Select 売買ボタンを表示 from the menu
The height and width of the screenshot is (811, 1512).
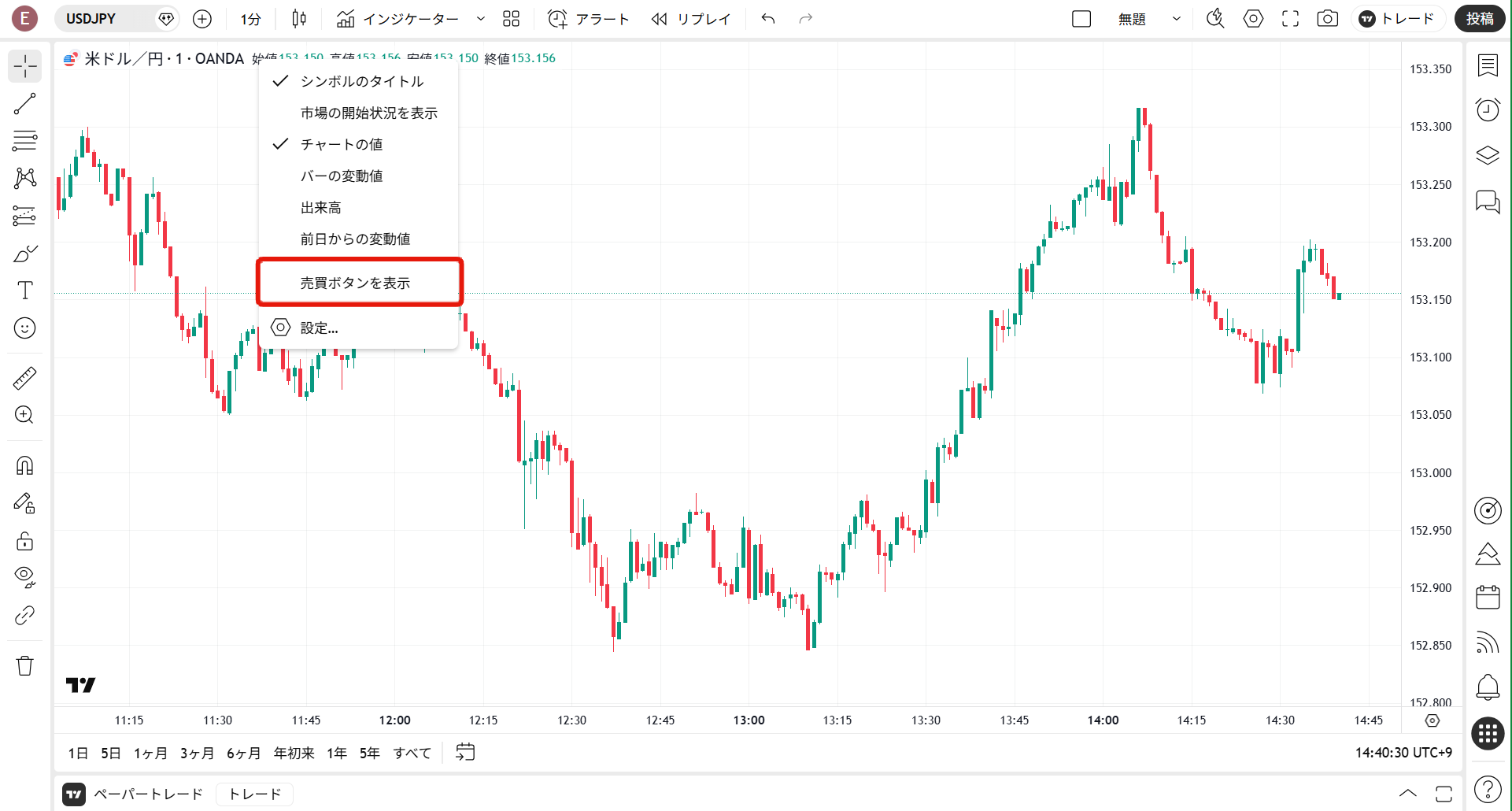click(355, 282)
